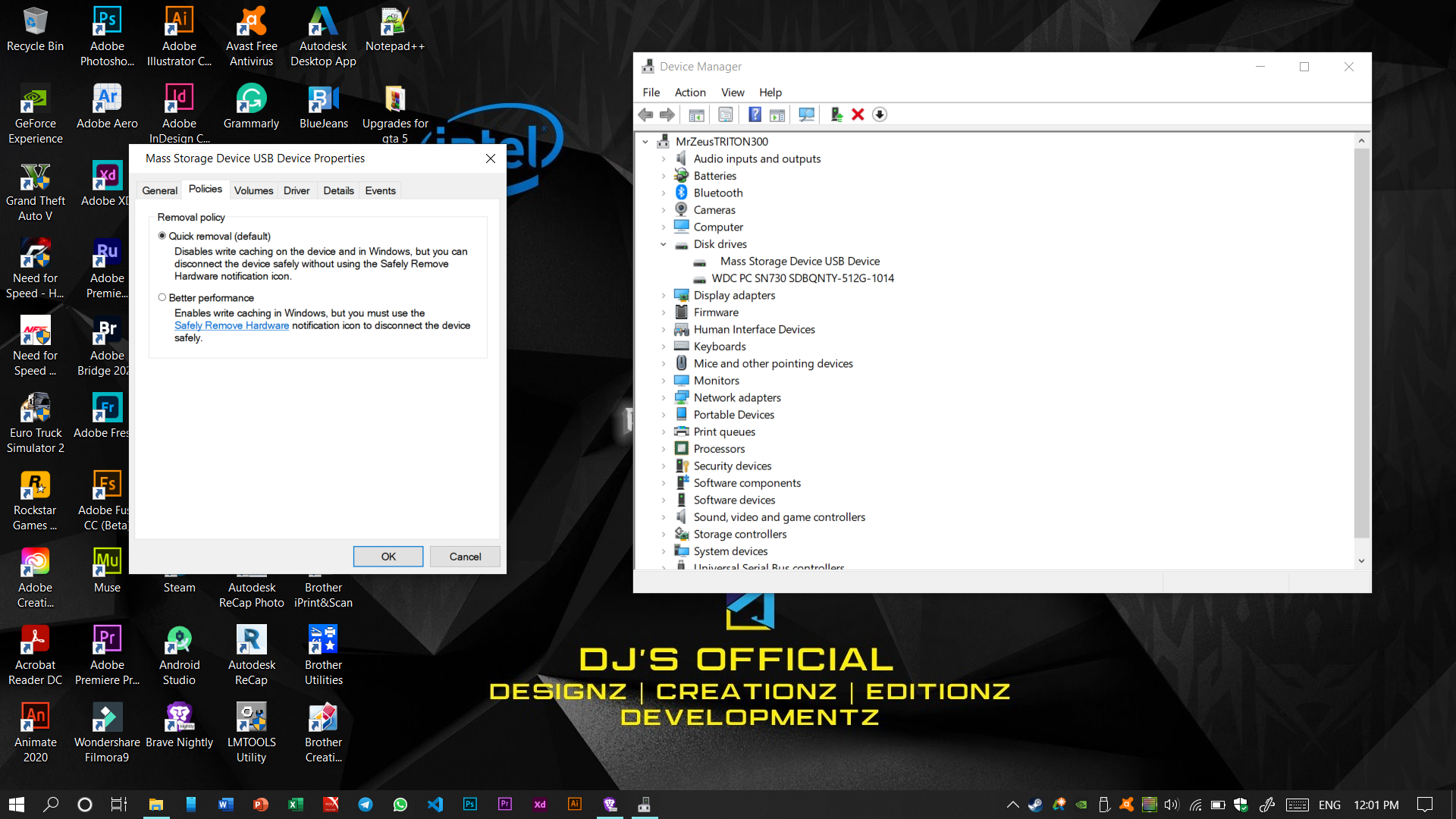Open the Acrobat Reader DC shortcut
1456x819 pixels.
35,656
